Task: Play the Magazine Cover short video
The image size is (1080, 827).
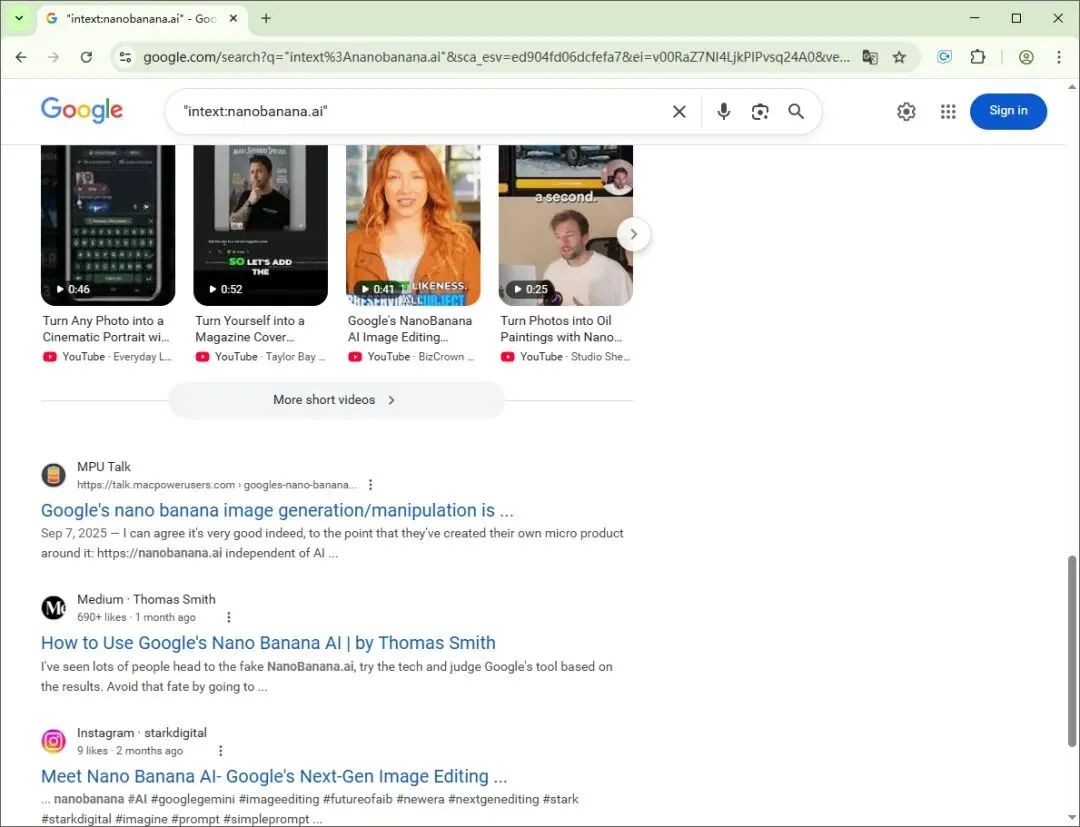Action: (x=260, y=224)
